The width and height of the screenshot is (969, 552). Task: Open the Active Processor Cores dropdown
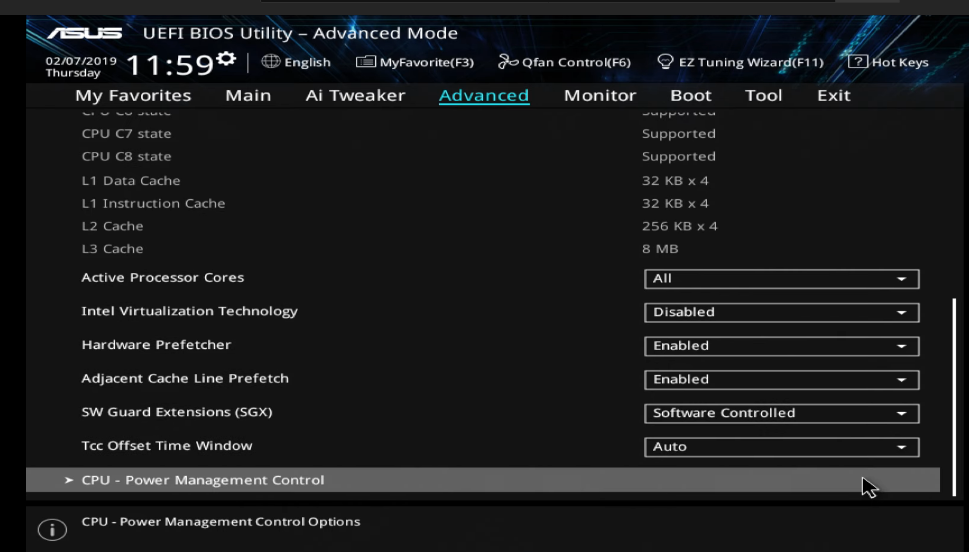[x=781, y=279]
